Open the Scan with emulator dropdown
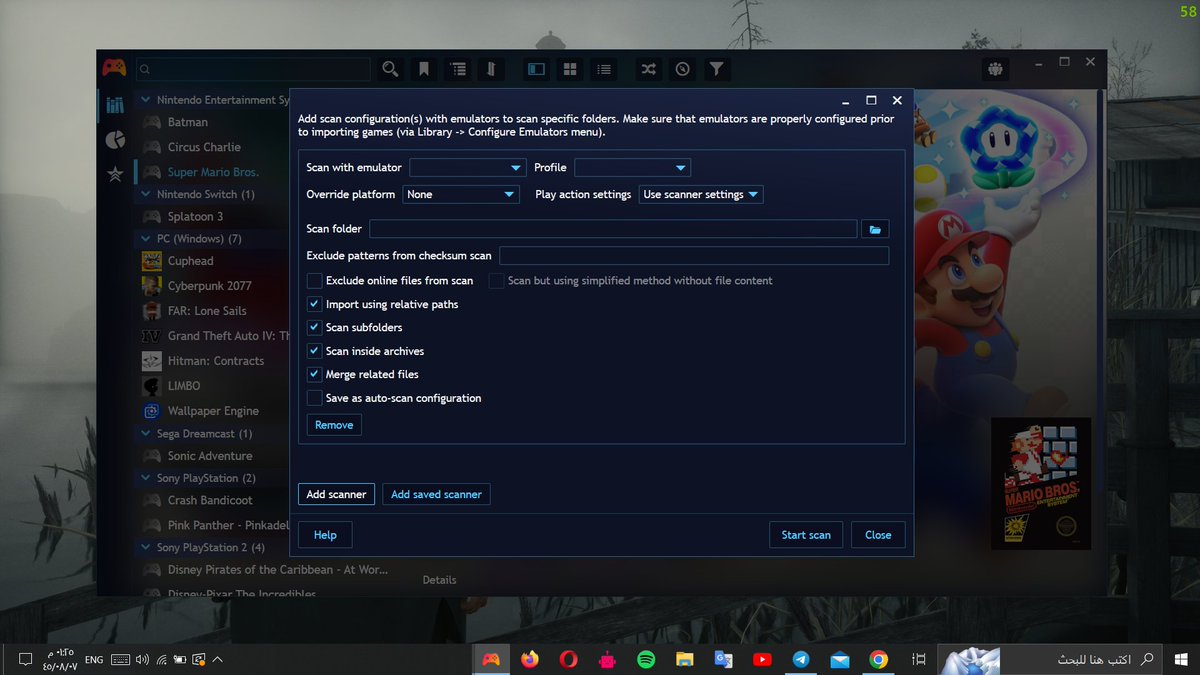The image size is (1200, 675). [x=467, y=168]
